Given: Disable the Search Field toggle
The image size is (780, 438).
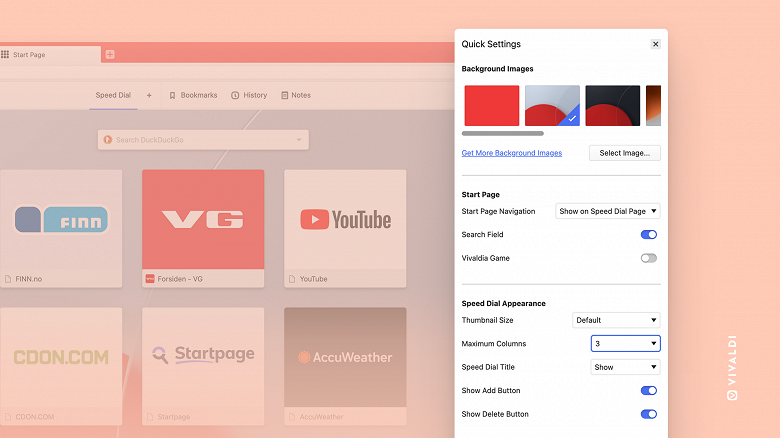Looking at the screenshot, I should click(x=649, y=234).
